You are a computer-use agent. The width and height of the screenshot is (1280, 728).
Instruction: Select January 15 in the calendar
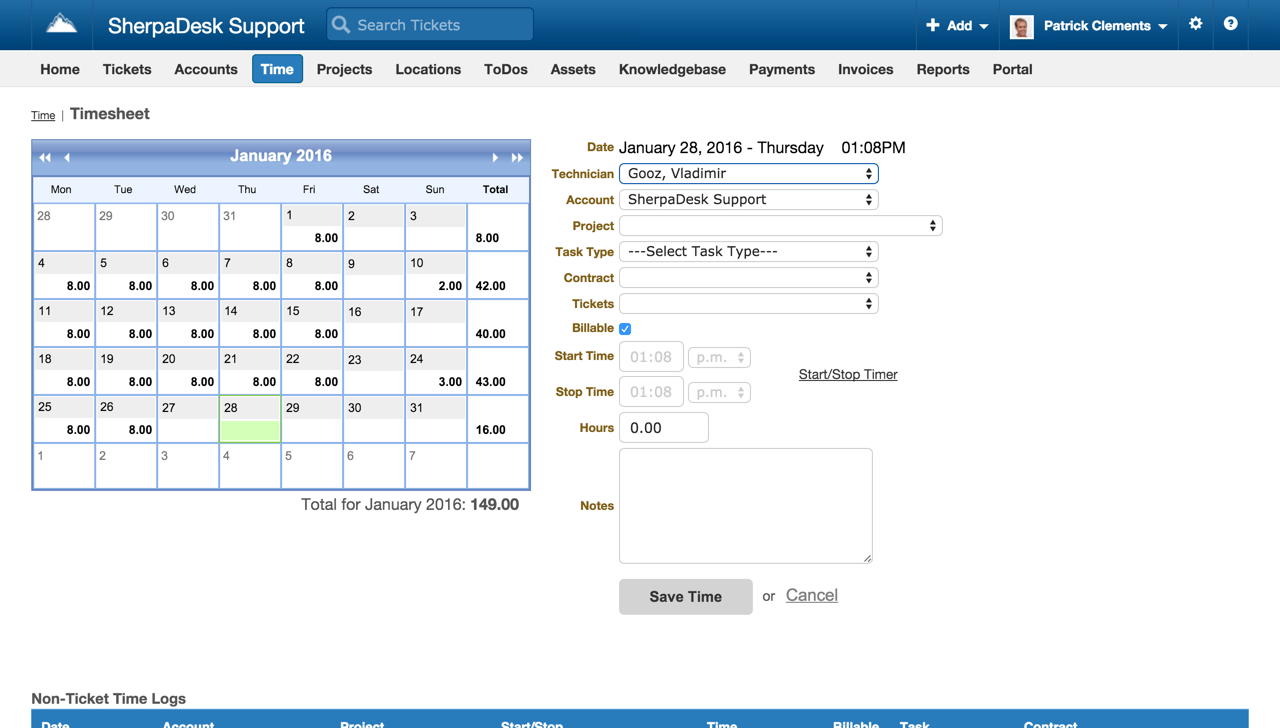pos(311,322)
